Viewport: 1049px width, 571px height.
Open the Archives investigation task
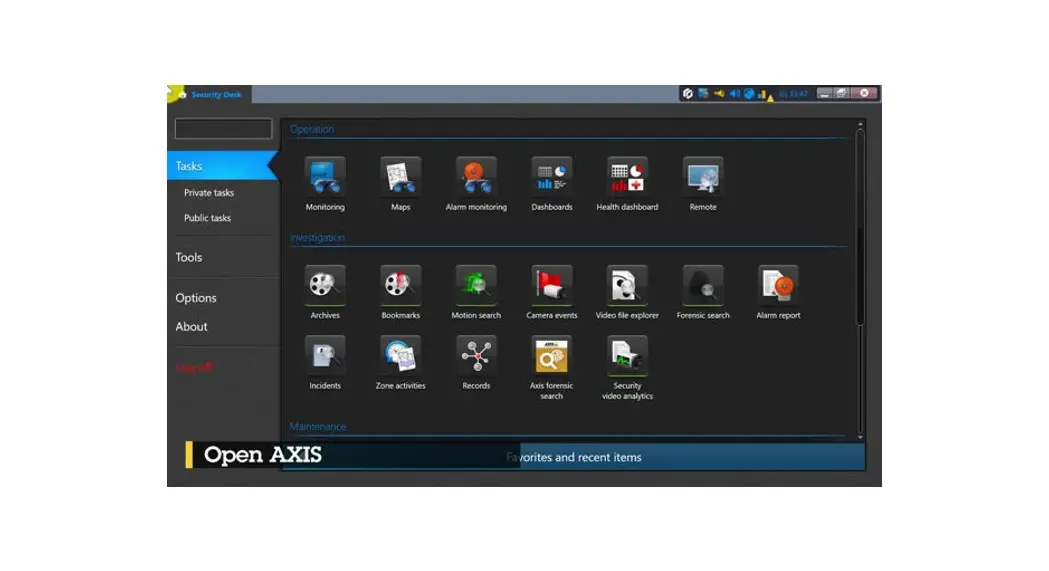pyautogui.click(x=325, y=292)
